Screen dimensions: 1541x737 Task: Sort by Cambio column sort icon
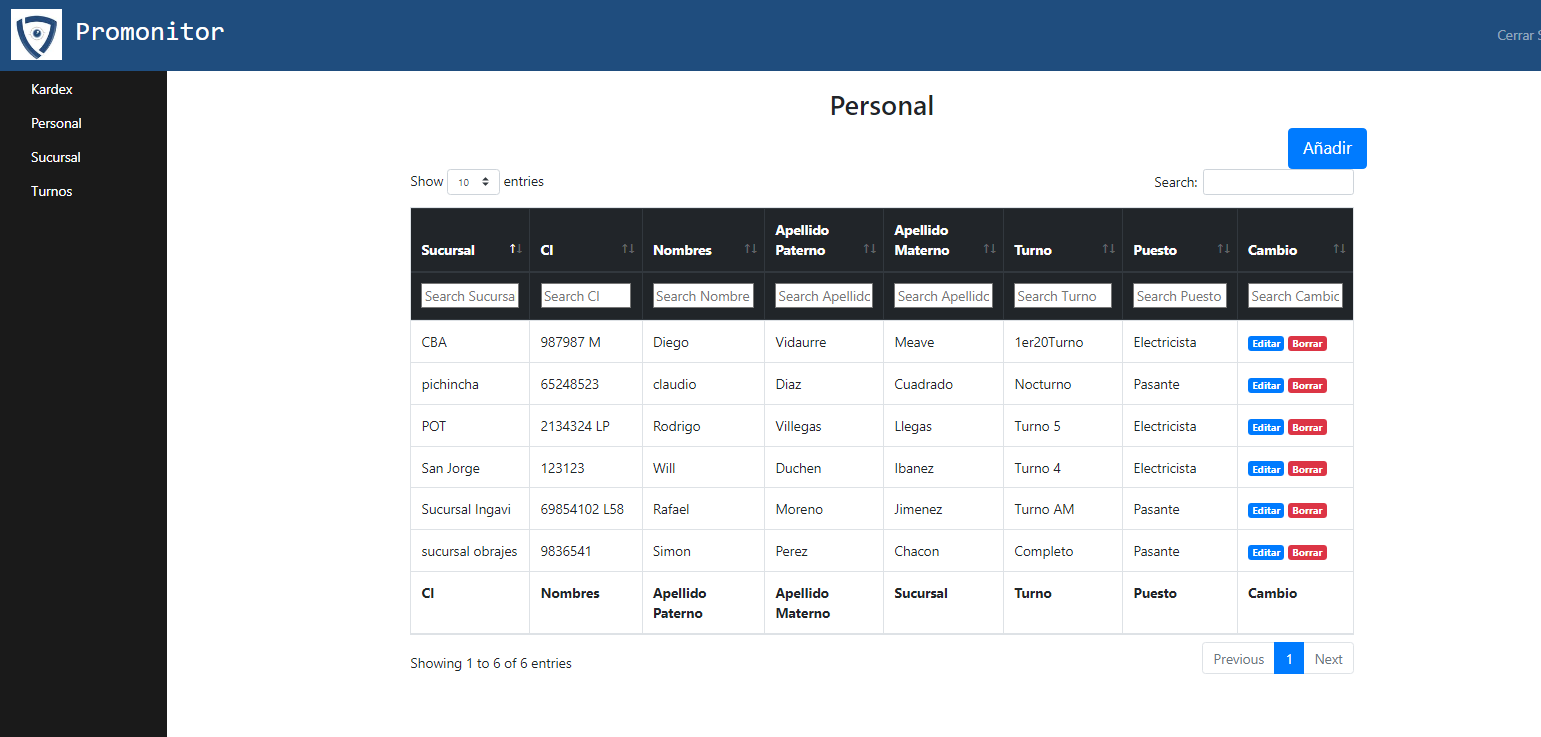point(1339,248)
